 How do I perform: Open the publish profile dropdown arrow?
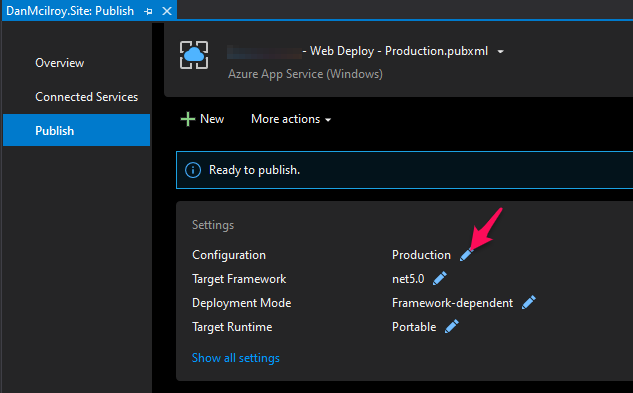(x=501, y=52)
